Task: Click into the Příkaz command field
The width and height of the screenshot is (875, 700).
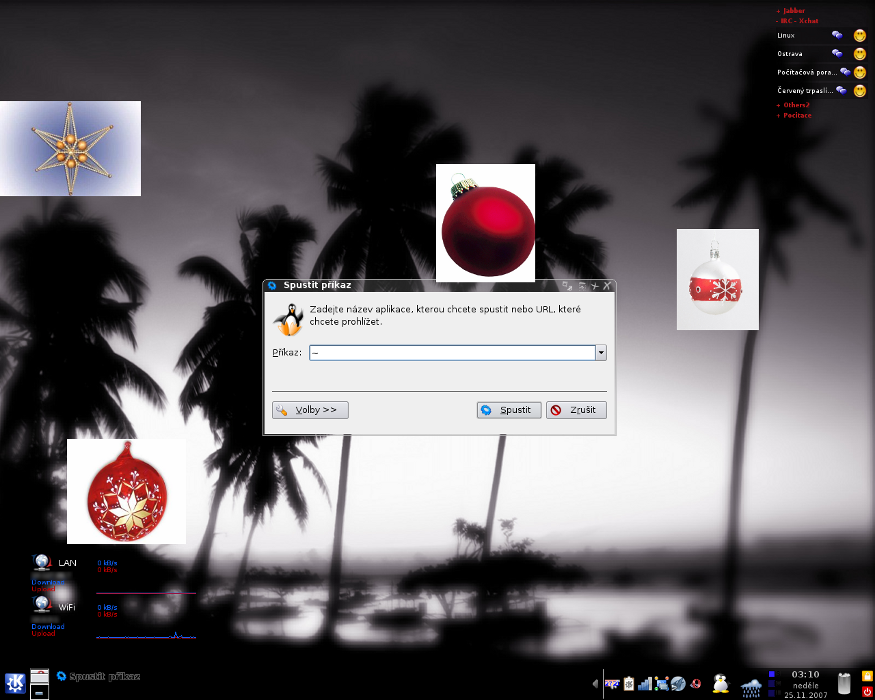Action: [450, 352]
